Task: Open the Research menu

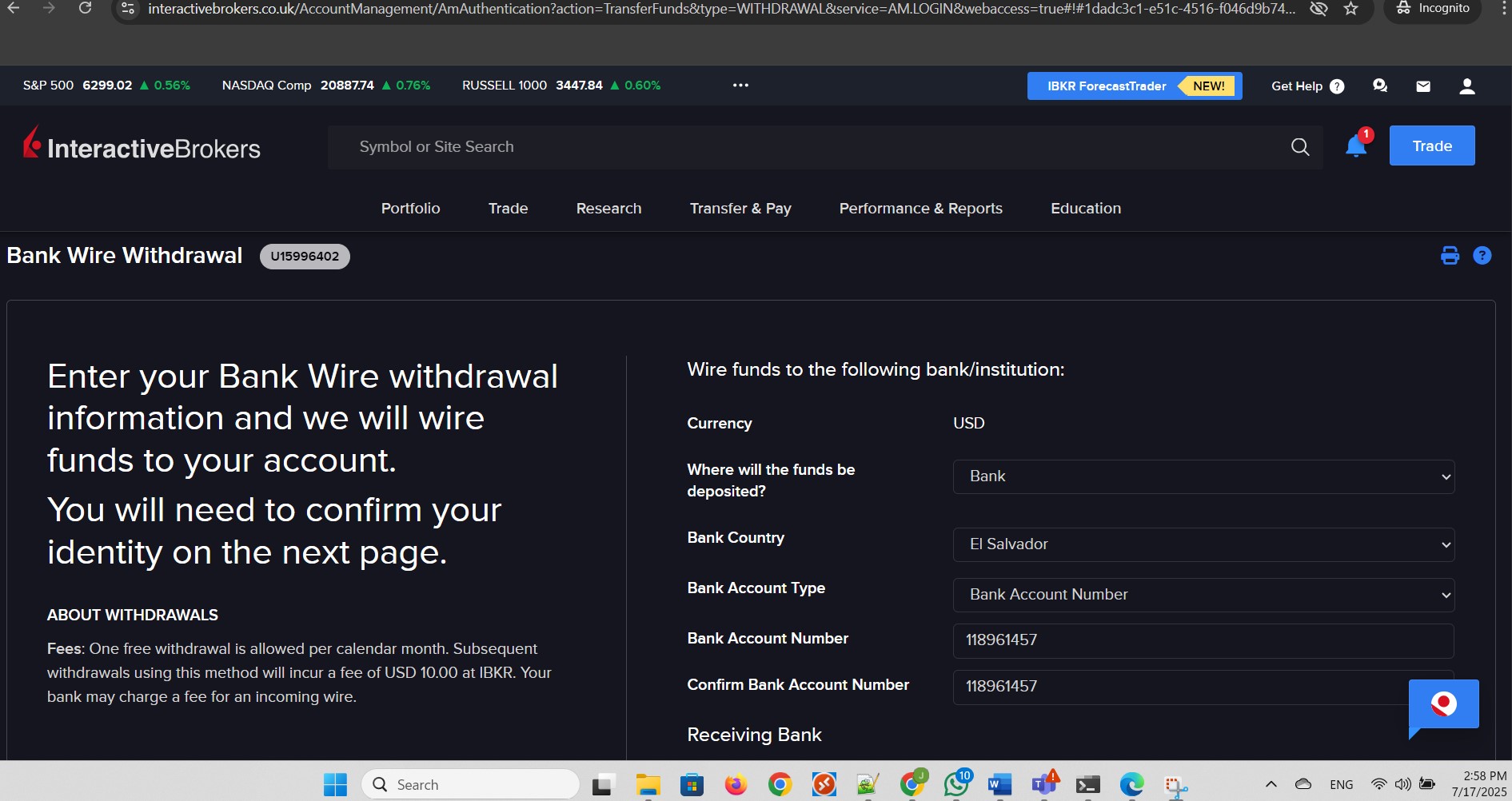Action: pyautogui.click(x=608, y=209)
